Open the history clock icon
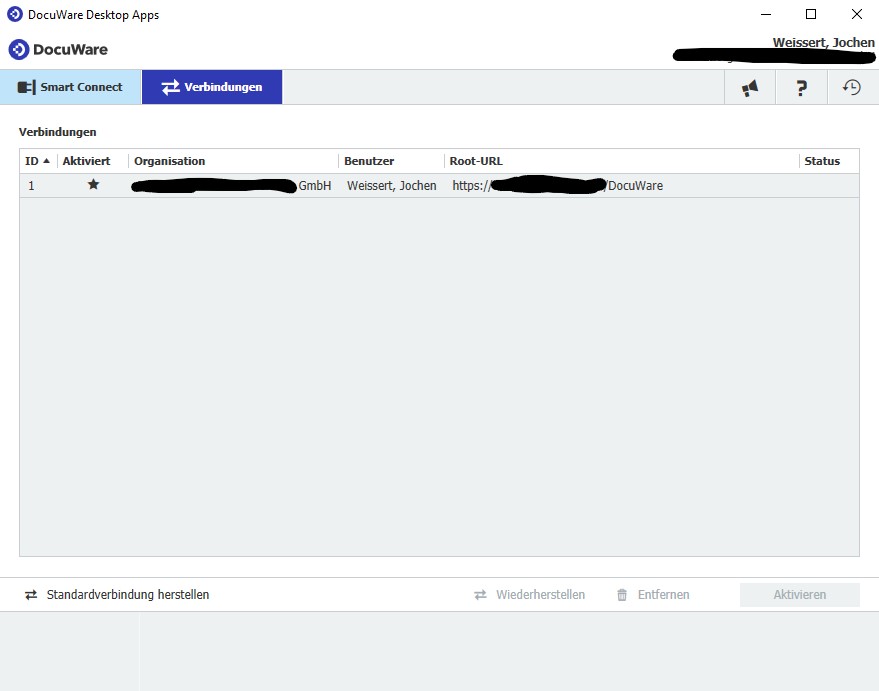879x691 pixels. click(x=852, y=88)
